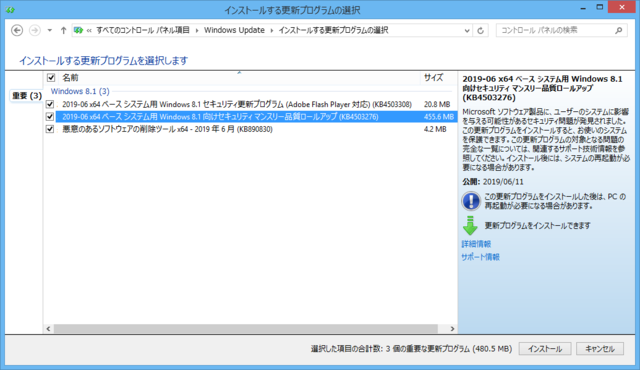Screen dimensions: 640x370
Task: Sort the list by 名前 column
Action: click(239, 78)
